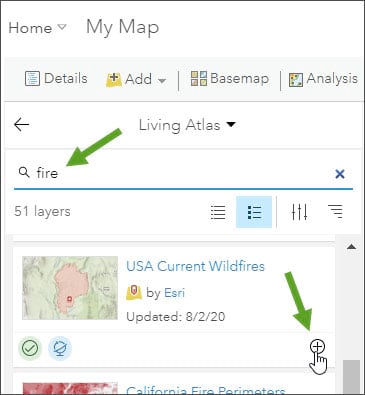Clear the fire search text

tap(340, 174)
